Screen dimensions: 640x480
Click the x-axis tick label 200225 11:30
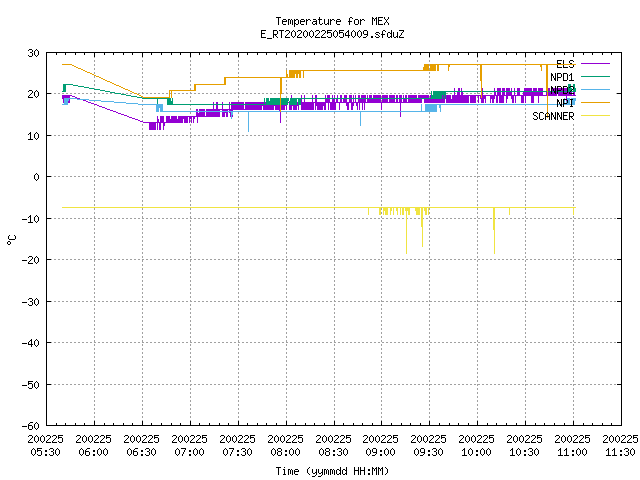620,446
